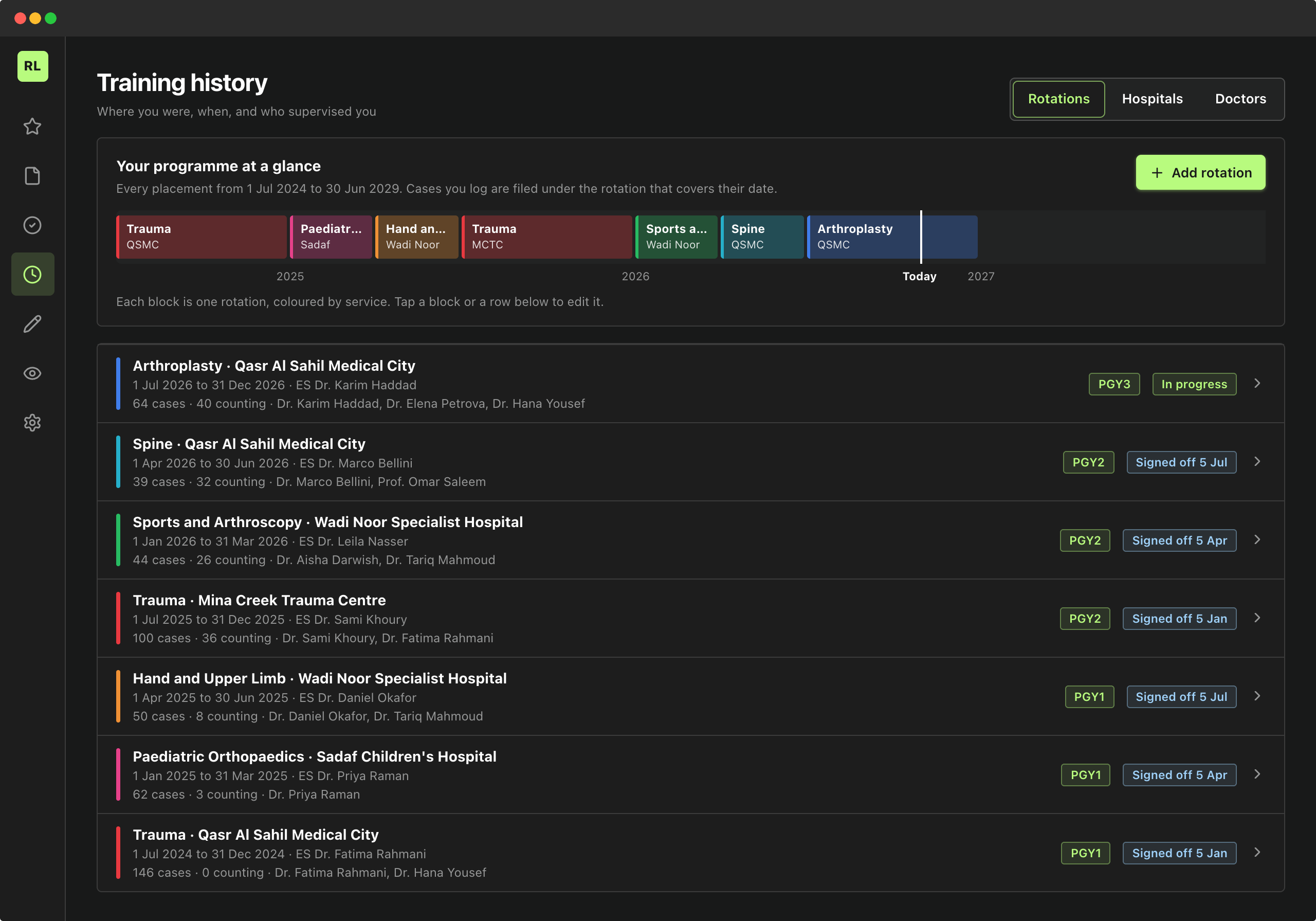Click PGY1 badge on Paediatric Orthopaedics row
This screenshot has height=921, width=1316.
[x=1085, y=775]
